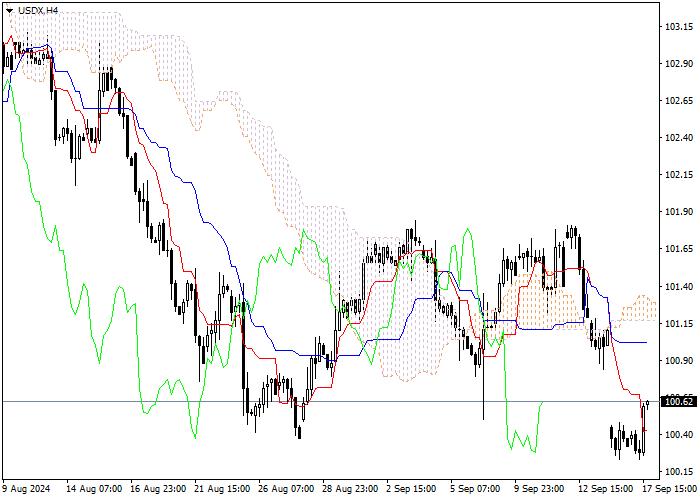Click the 102.90 price axis label
The width and height of the screenshot is (700, 500).
679,64
